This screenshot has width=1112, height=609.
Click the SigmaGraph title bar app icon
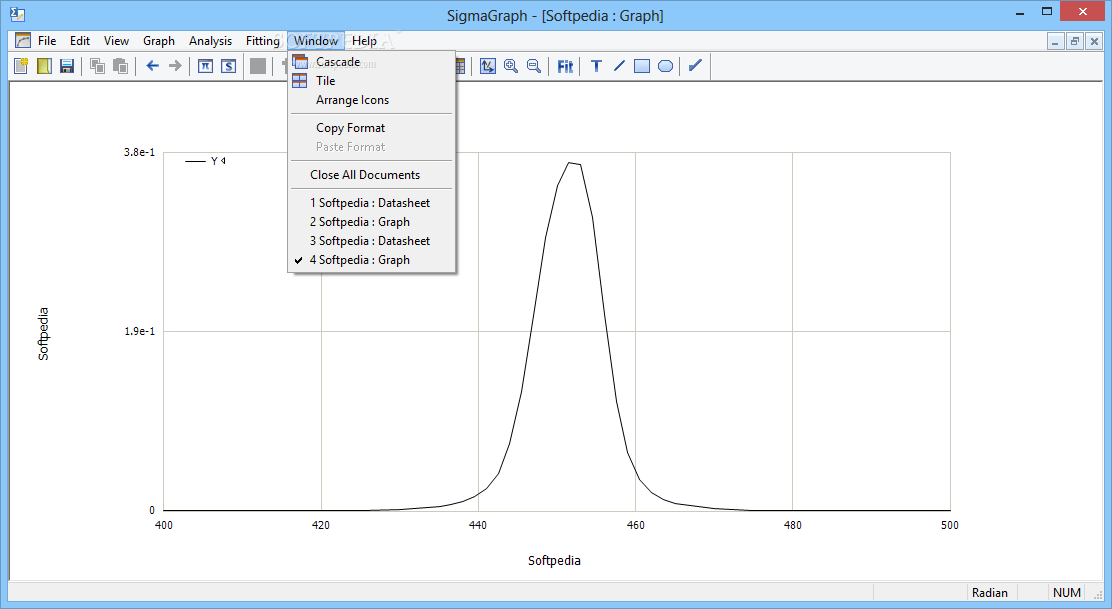pyautogui.click(x=18, y=14)
